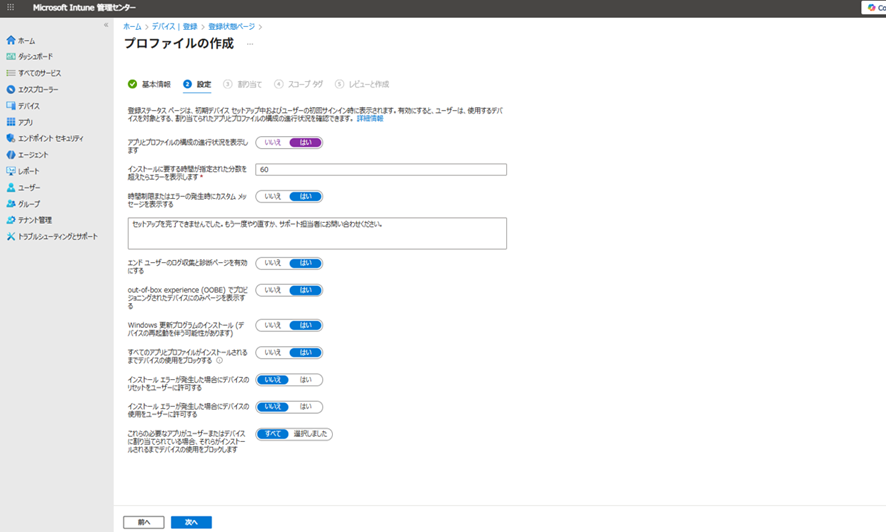
Task: Open ダッシュボード from the left navigation
Action: 36,57
